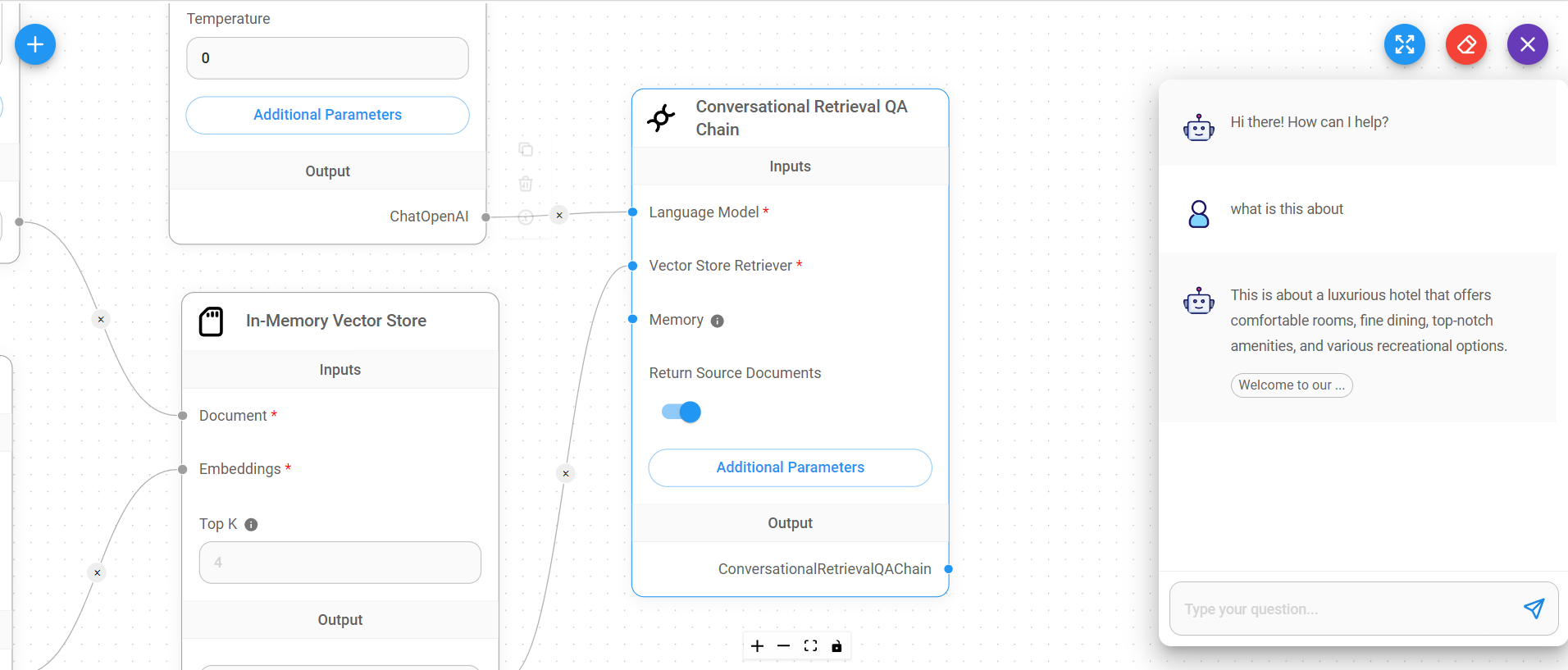Click the Top K info icon

[251, 525]
